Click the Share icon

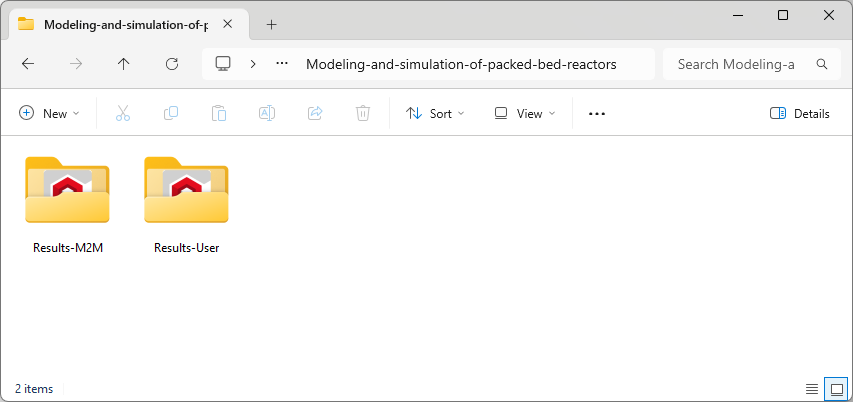click(x=315, y=114)
